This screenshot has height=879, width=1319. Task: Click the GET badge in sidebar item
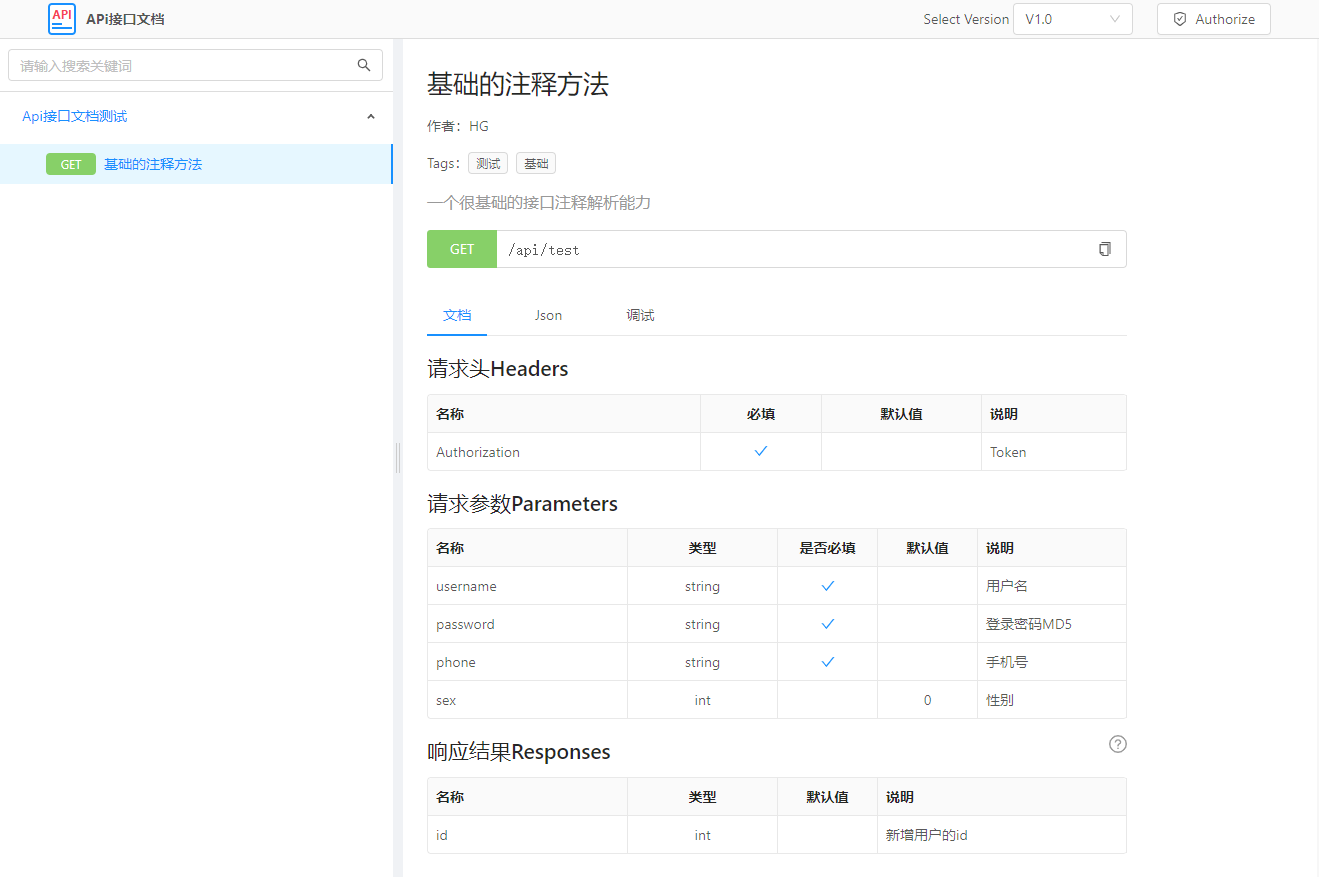(x=71, y=164)
